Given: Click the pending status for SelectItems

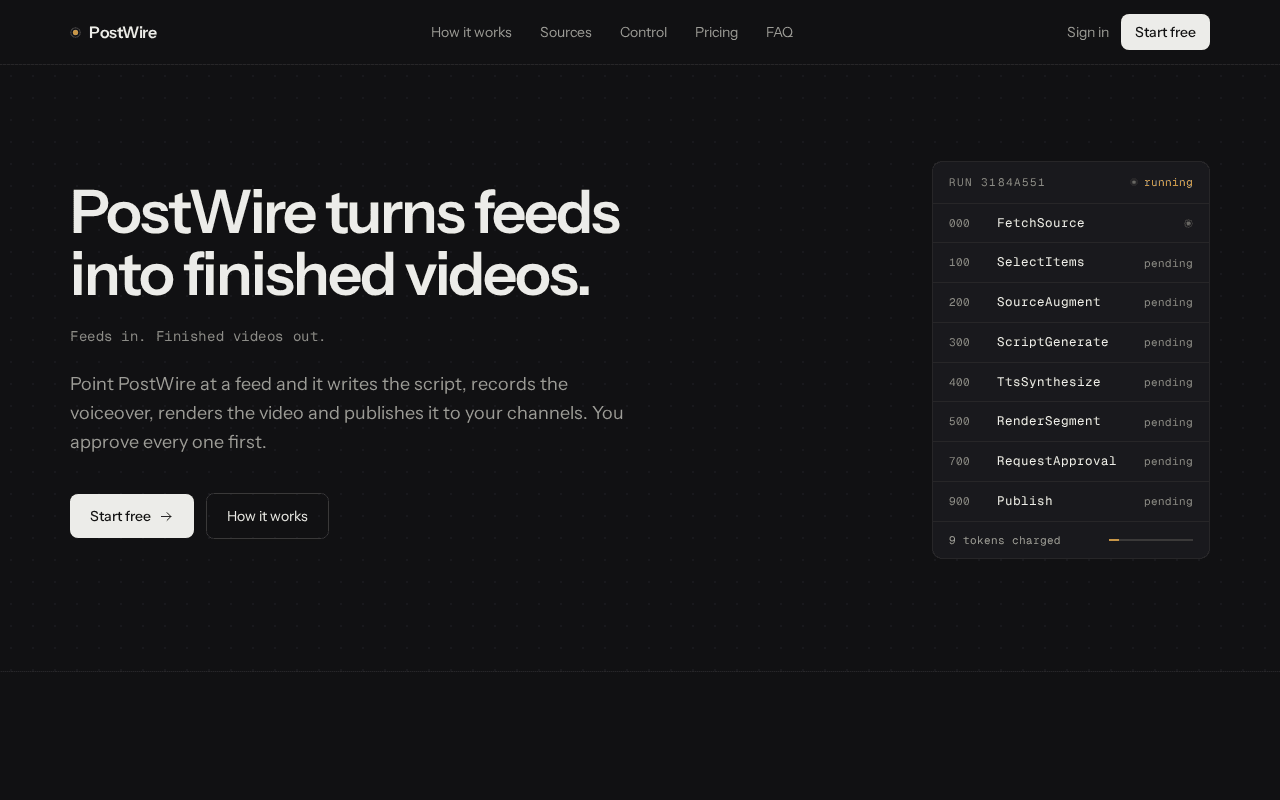Looking at the screenshot, I should [1168, 263].
